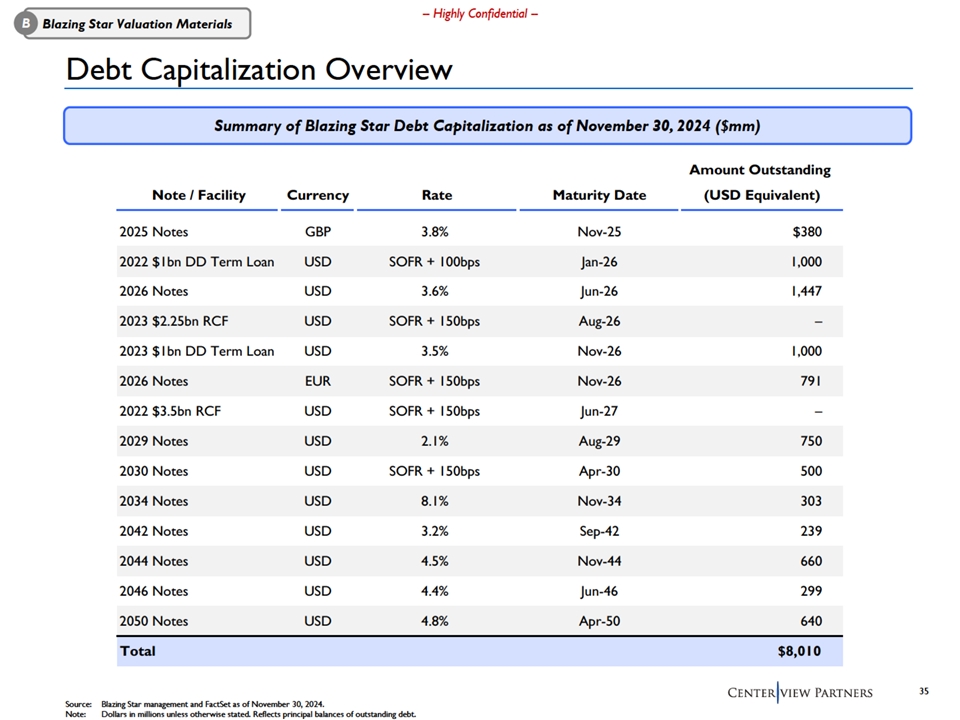
Task: Click the 2023 $2.25bn RCF row label
Action: [x=170, y=321]
